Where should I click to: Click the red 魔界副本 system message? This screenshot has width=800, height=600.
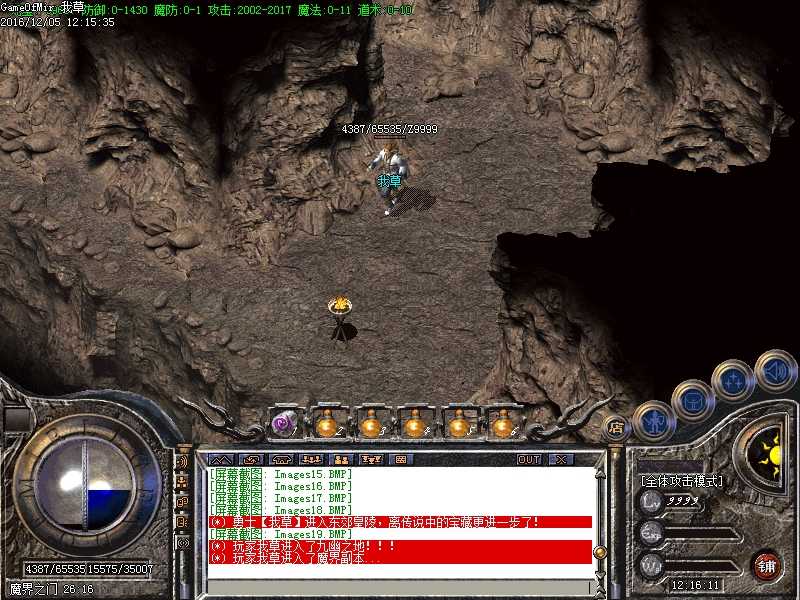[x=400, y=558]
